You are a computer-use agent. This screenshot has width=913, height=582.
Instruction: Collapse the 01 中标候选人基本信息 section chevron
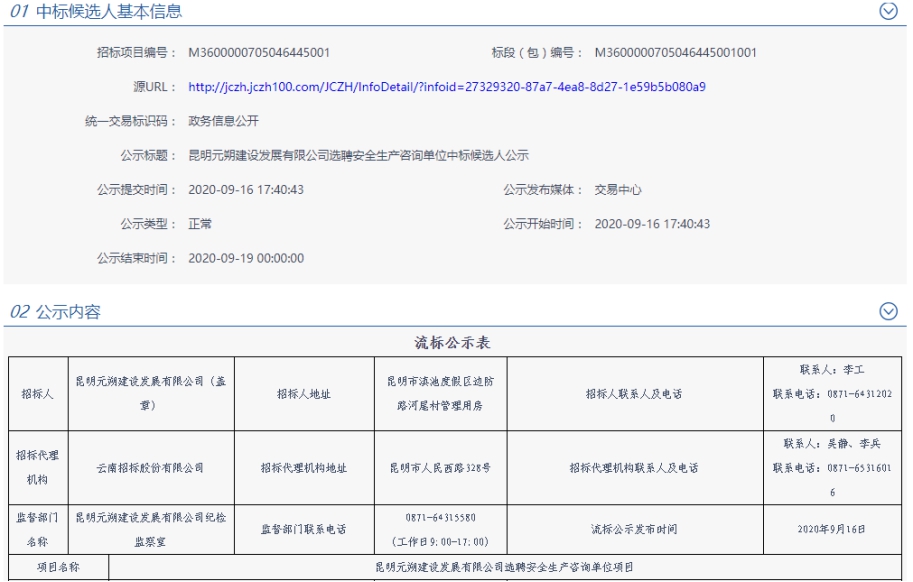coord(887,11)
